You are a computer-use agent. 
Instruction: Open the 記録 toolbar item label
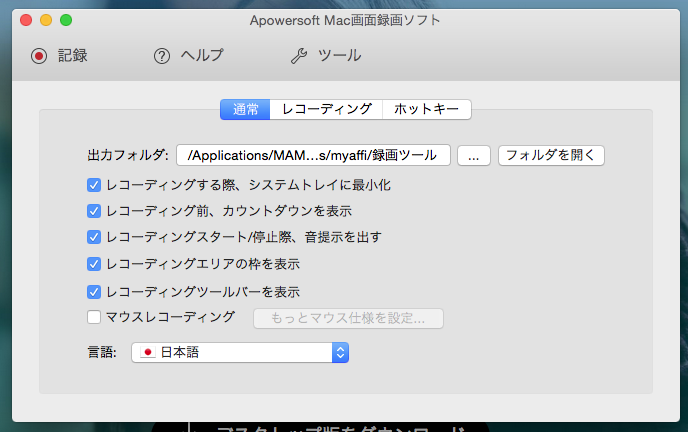73,56
